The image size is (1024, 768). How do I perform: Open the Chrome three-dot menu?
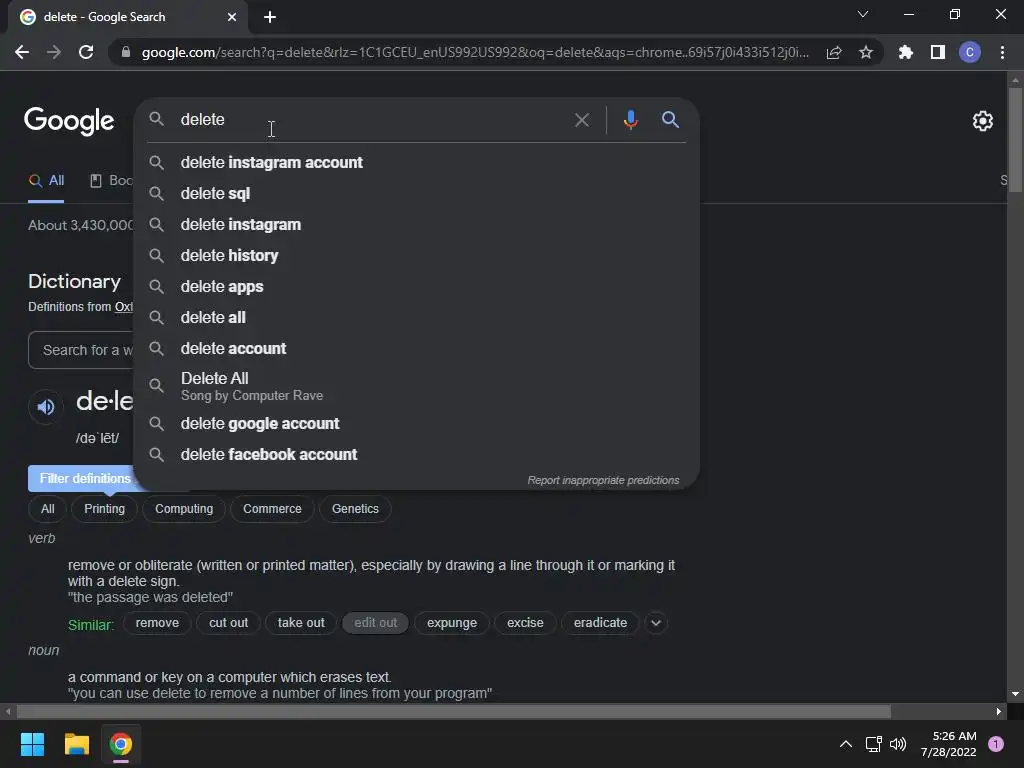[x=1002, y=52]
